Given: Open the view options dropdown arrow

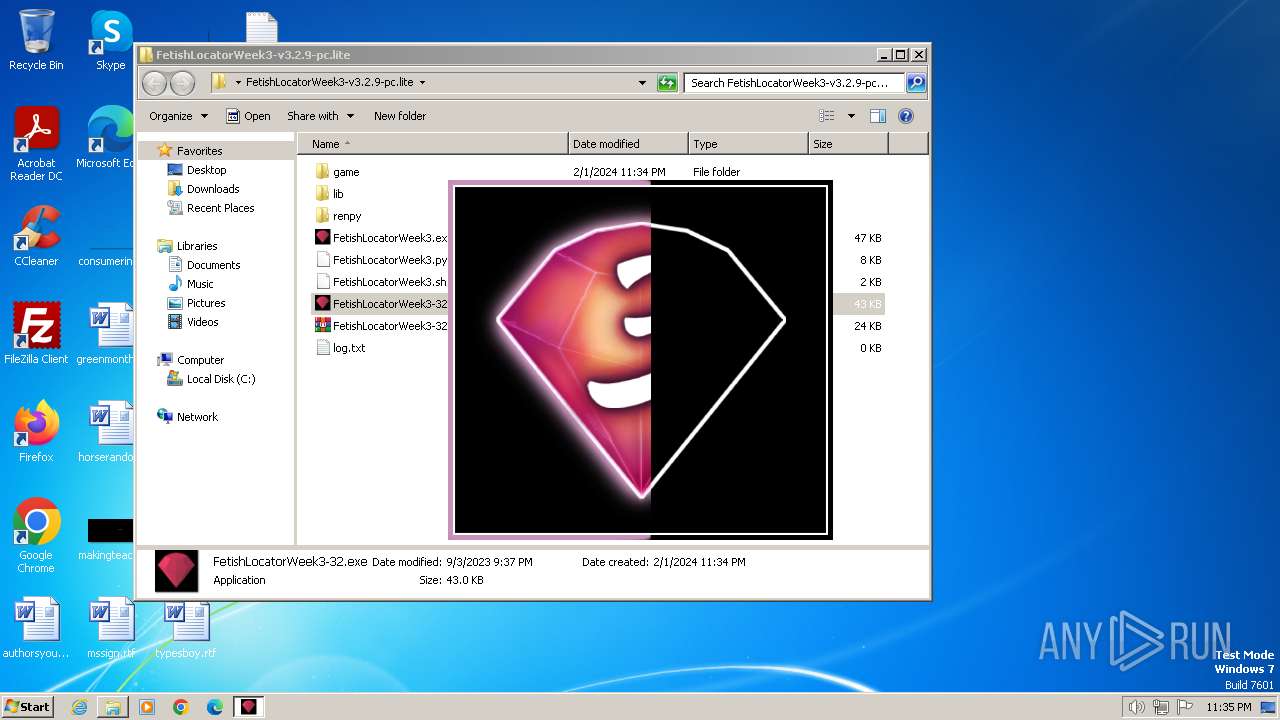Looking at the screenshot, I should click(851, 116).
